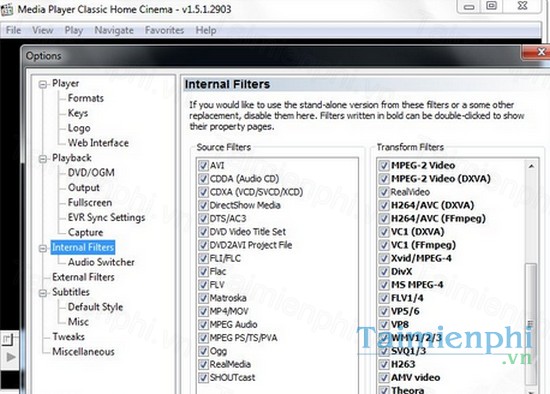Open the View menu
This screenshot has height=394, width=550.
click(x=42, y=30)
